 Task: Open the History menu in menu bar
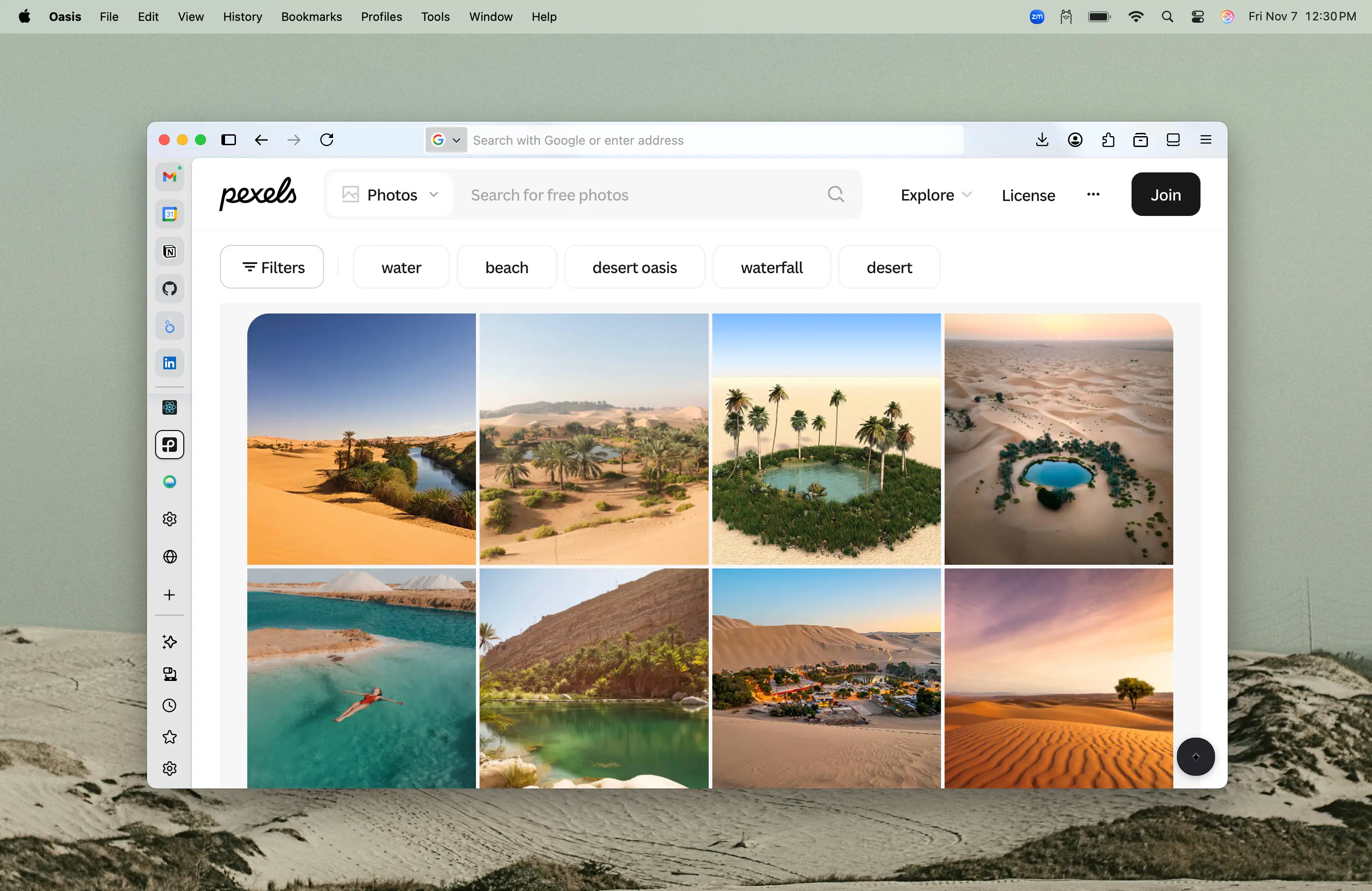point(242,17)
